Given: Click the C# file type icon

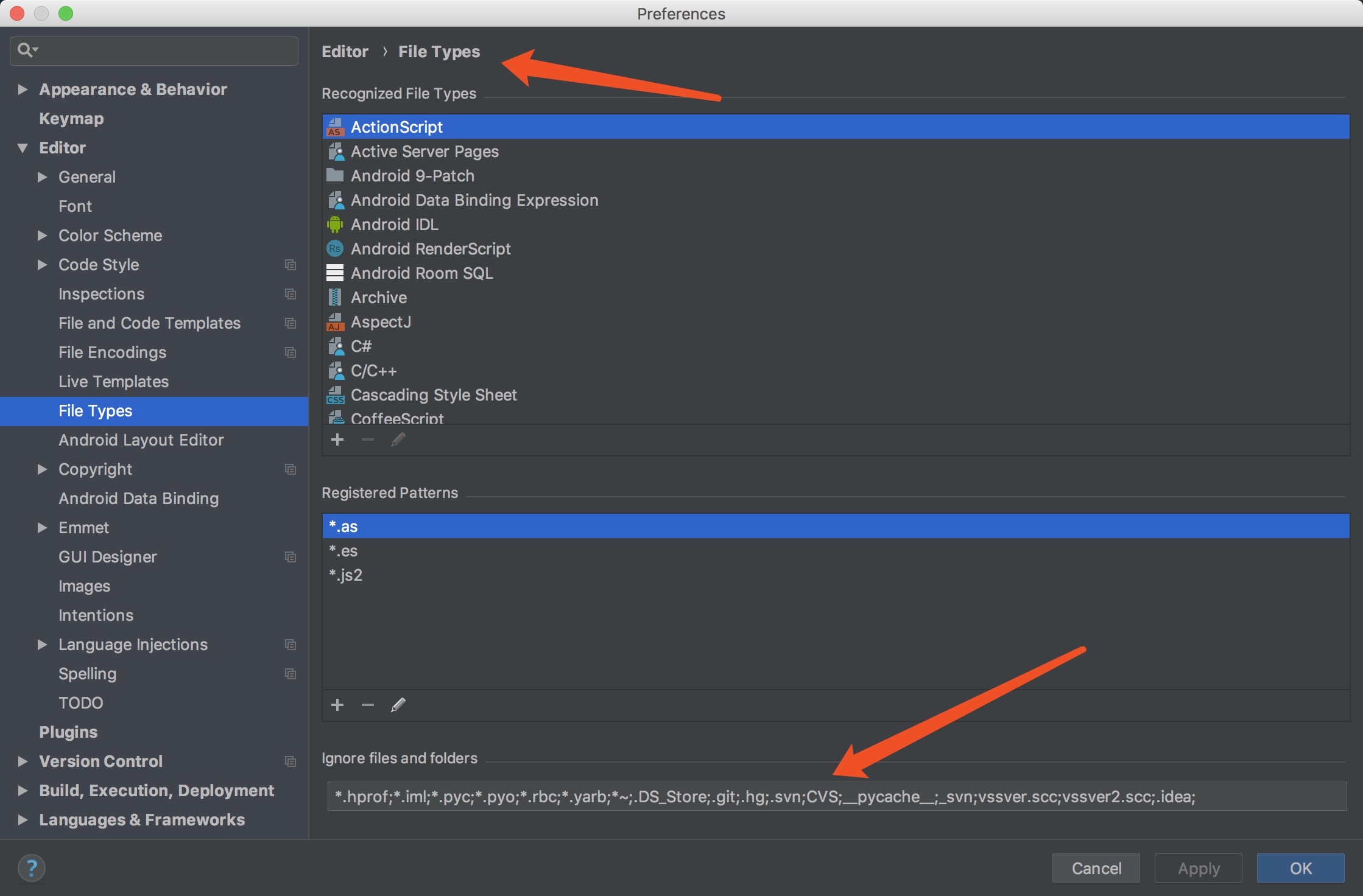Looking at the screenshot, I should click(336, 347).
